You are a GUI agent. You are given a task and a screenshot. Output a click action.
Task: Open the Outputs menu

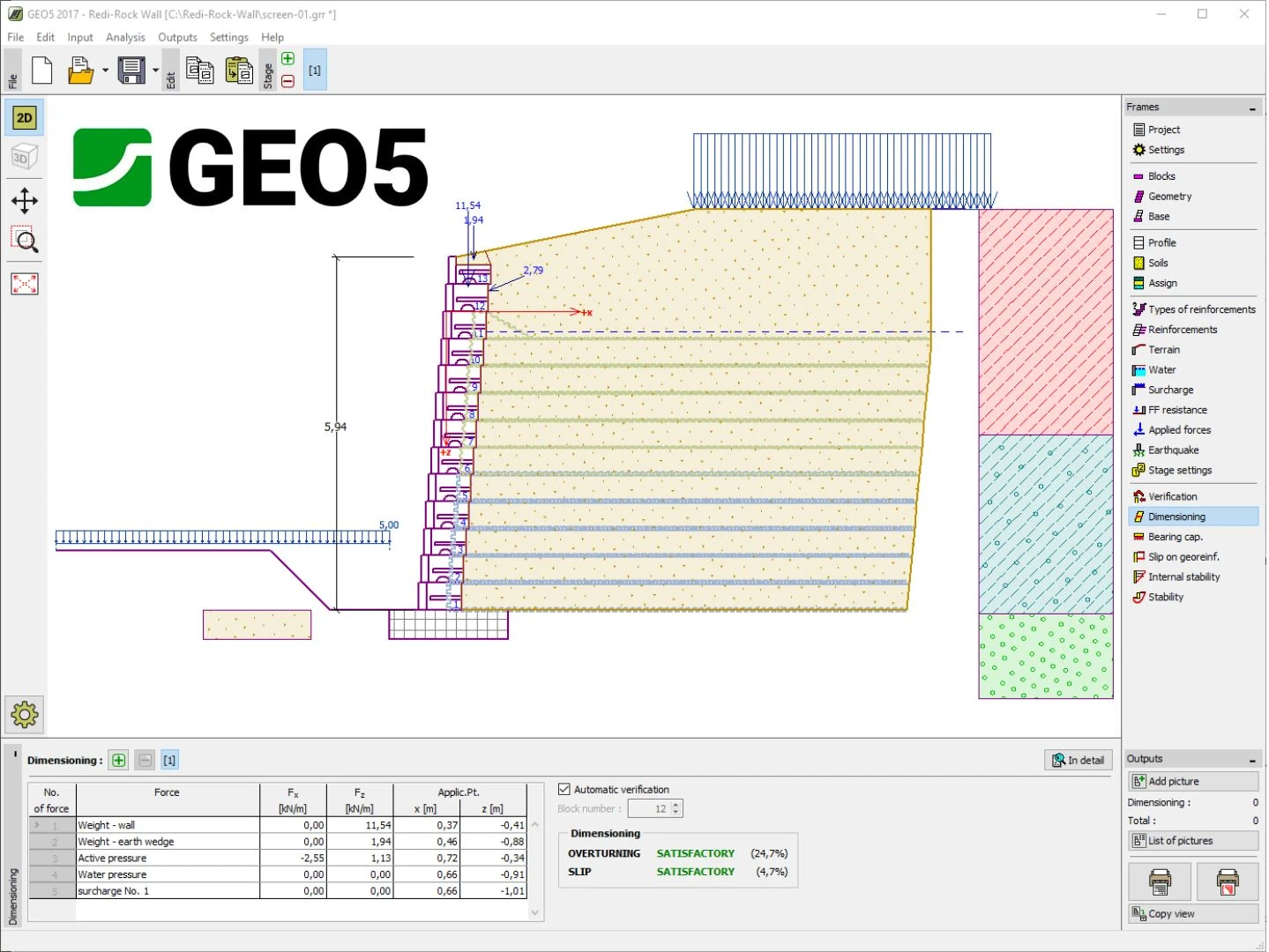177,37
